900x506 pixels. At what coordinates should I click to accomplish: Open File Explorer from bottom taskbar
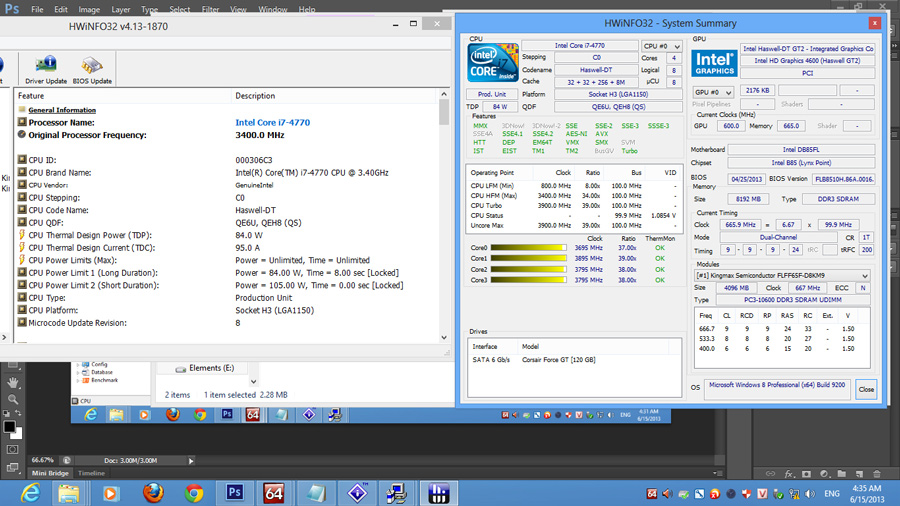pyautogui.click(x=68, y=493)
